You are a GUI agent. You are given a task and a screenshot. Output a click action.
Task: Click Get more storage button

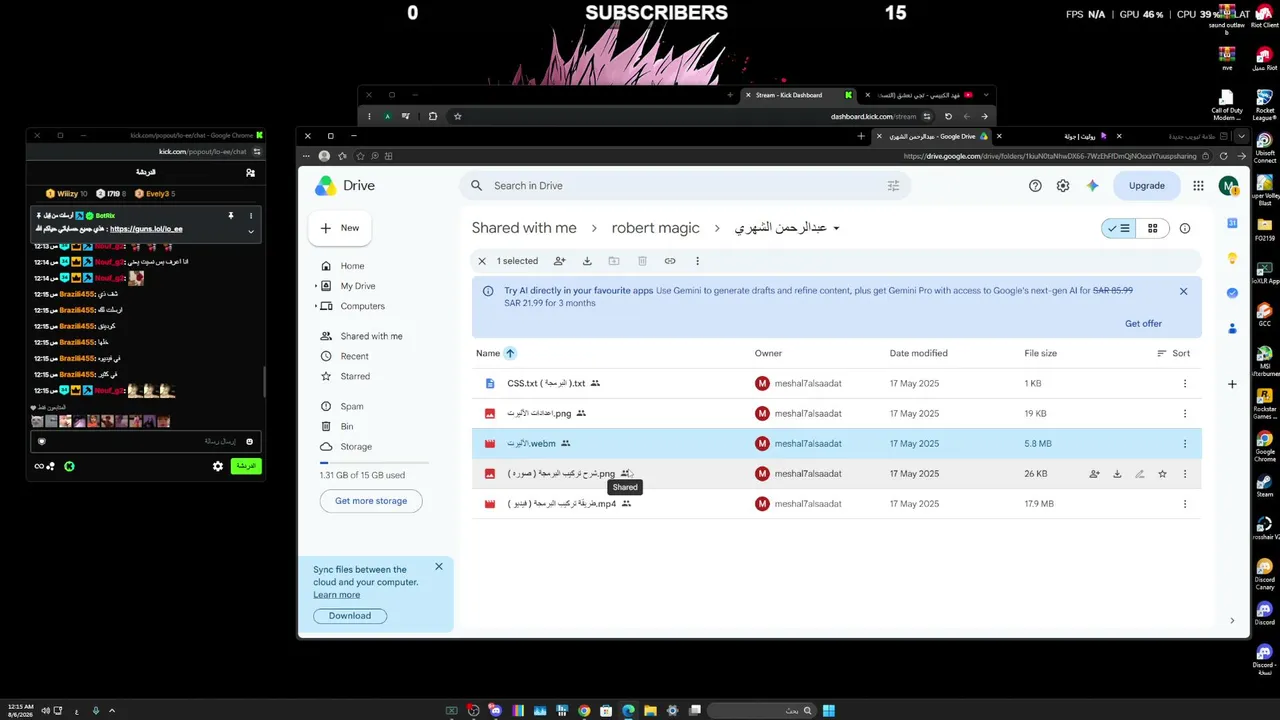(x=371, y=501)
